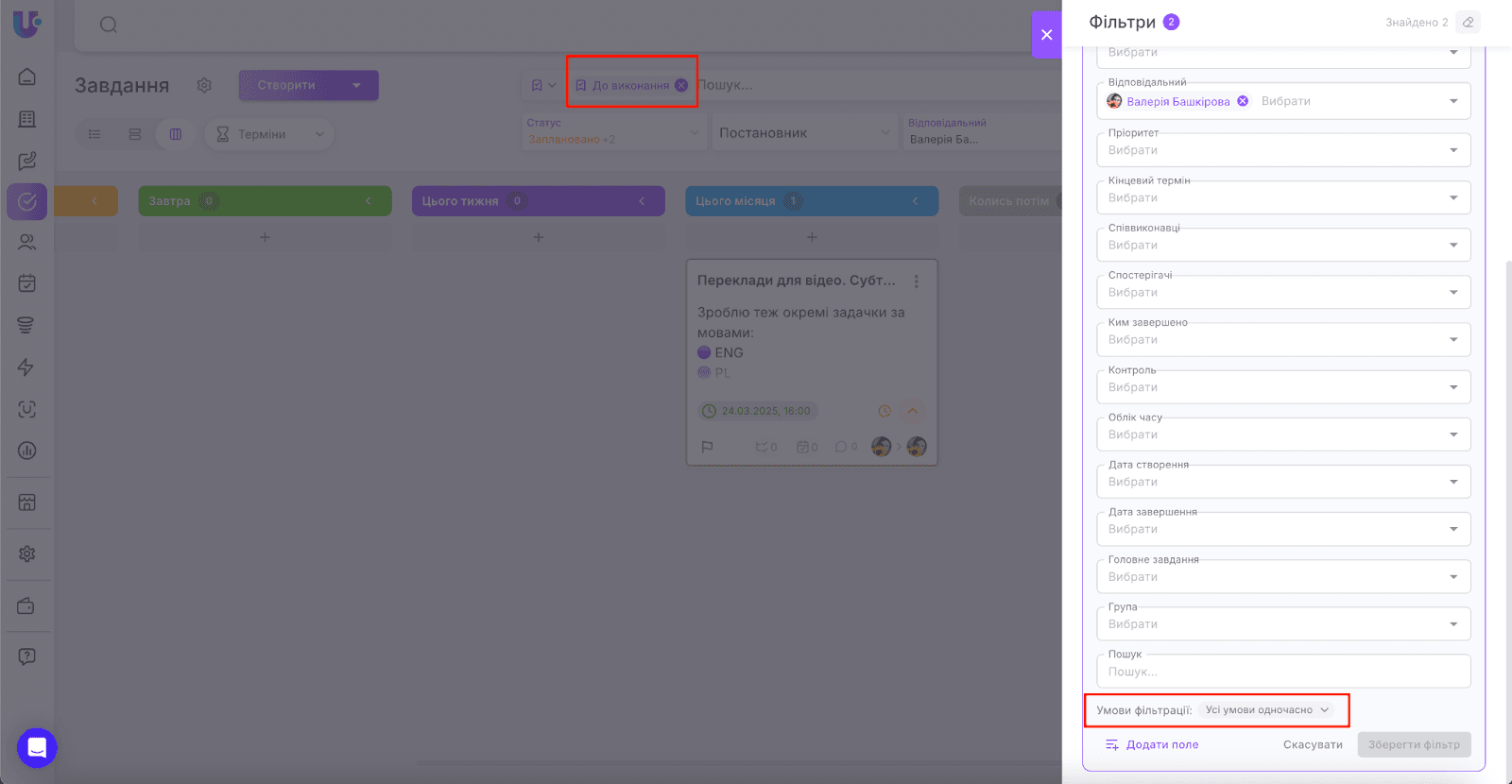Open the Home icon in the sidebar
This screenshot has width=1512, height=784.
[x=27, y=77]
